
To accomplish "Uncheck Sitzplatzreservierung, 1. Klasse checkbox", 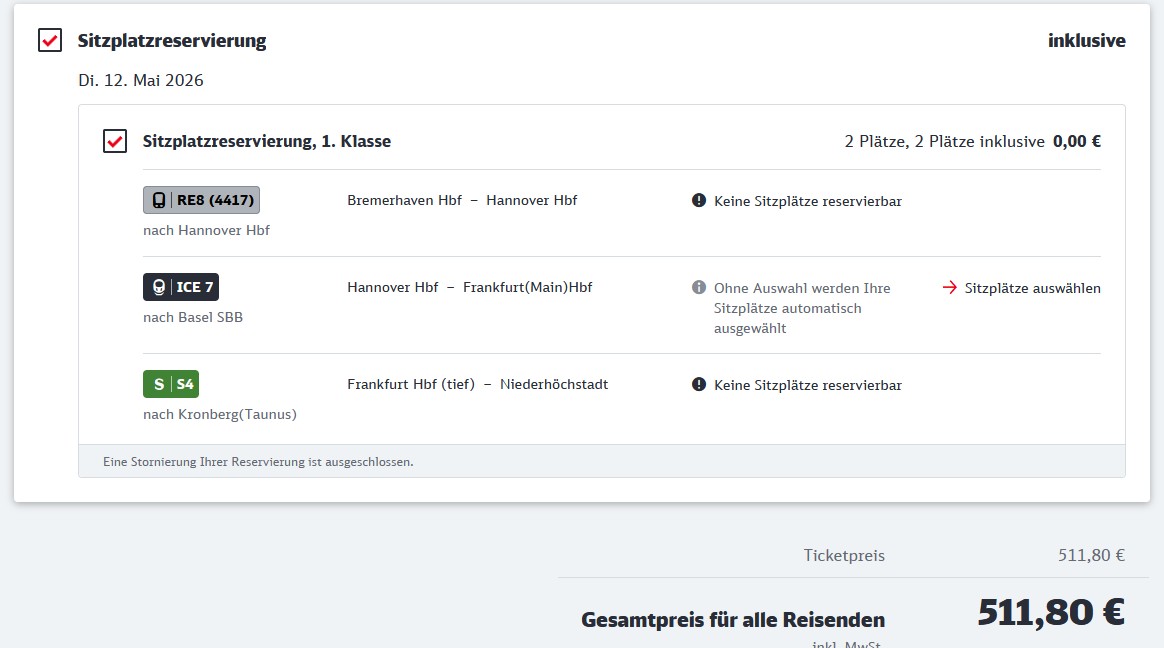I will click(115, 142).
